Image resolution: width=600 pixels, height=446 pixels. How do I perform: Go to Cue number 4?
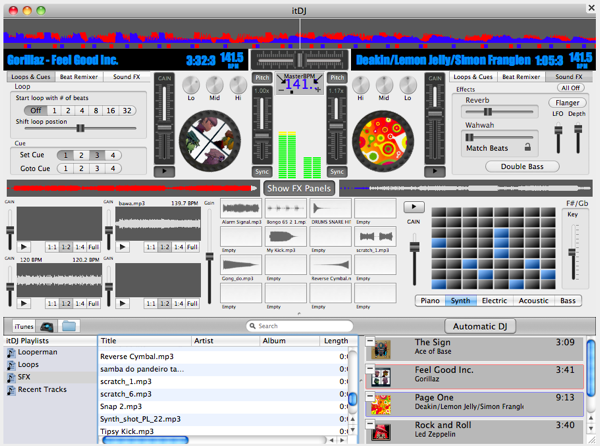coord(113,168)
